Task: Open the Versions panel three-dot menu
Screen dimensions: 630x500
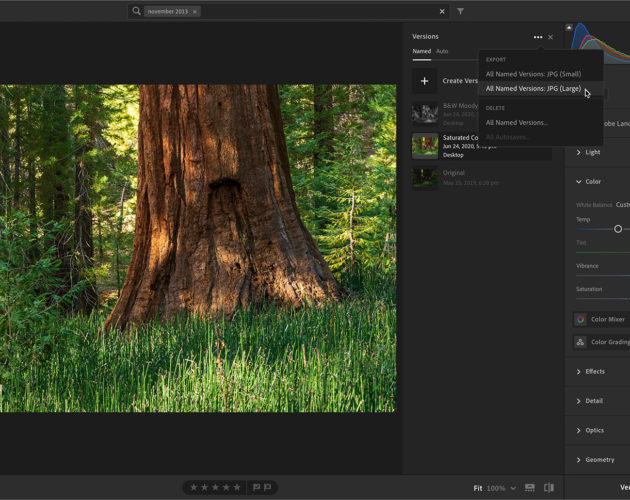Action: [538, 37]
